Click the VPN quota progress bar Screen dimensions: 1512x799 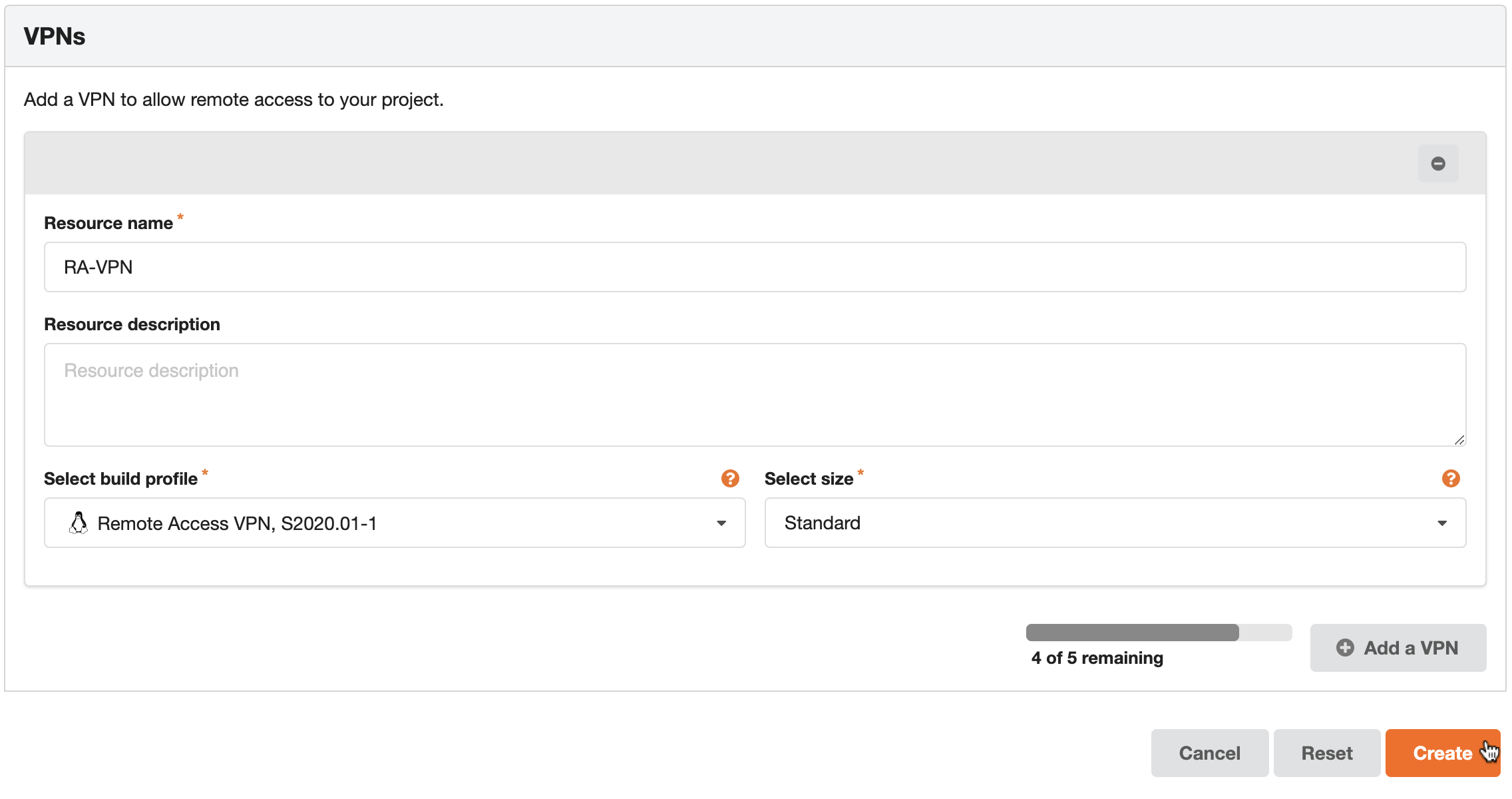click(1158, 633)
